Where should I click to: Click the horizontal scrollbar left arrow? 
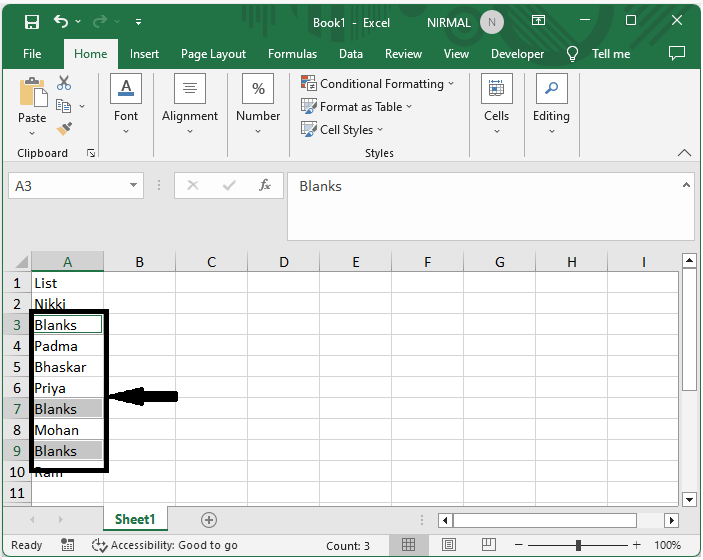[x=445, y=521]
